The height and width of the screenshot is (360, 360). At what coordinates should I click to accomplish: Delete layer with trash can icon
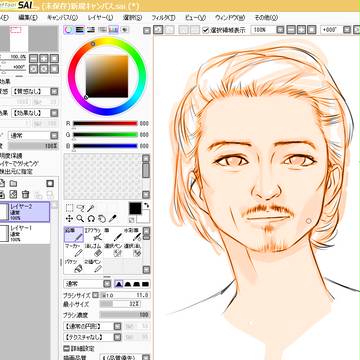tap(25, 194)
